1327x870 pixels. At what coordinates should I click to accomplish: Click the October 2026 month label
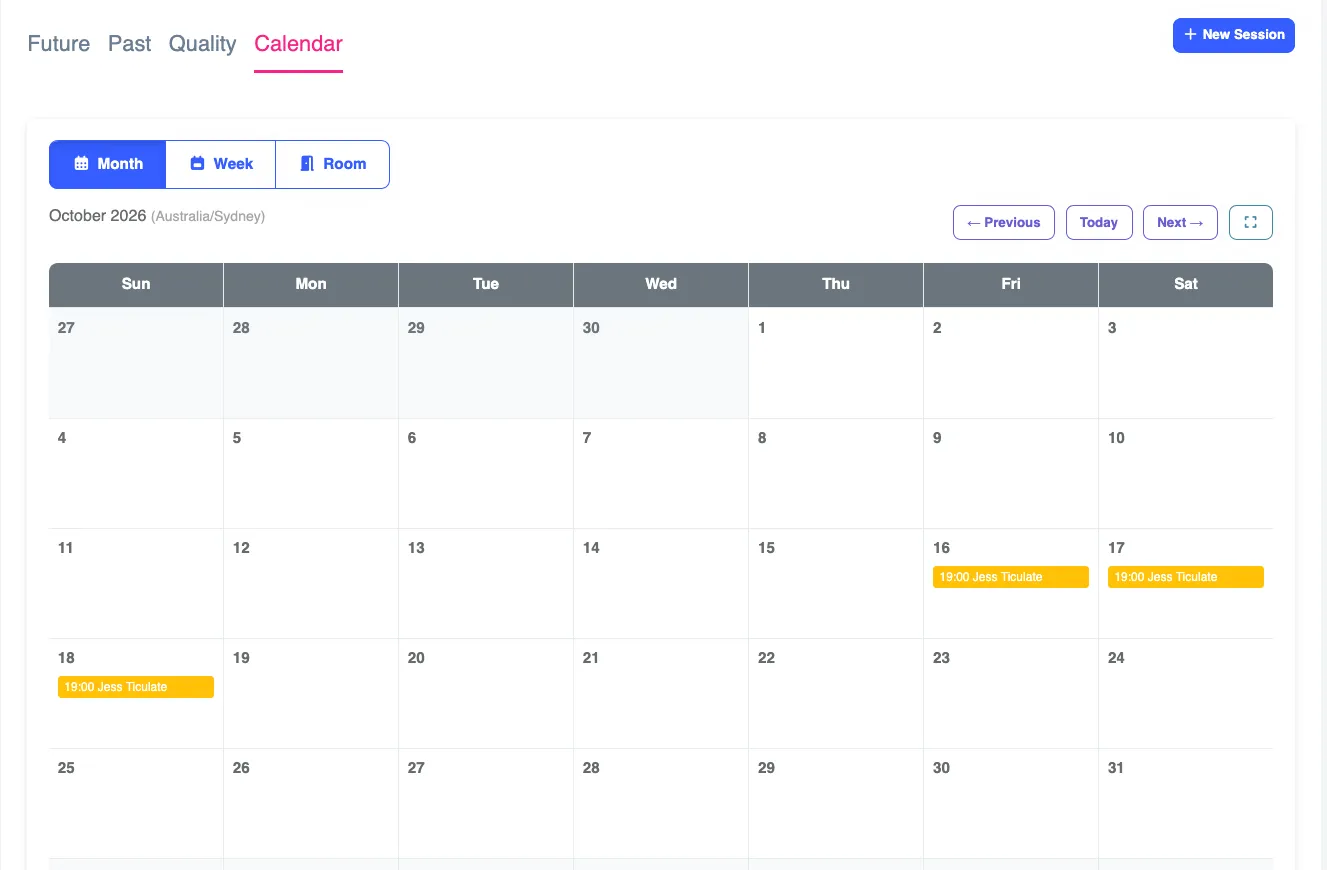(x=98, y=216)
